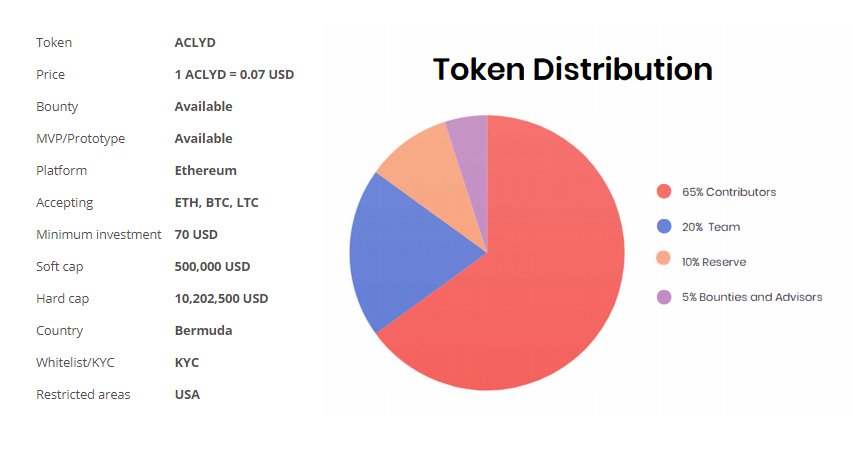Click the Bermuda country value
This screenshot has height=459, width=853.
click(203, 331)
